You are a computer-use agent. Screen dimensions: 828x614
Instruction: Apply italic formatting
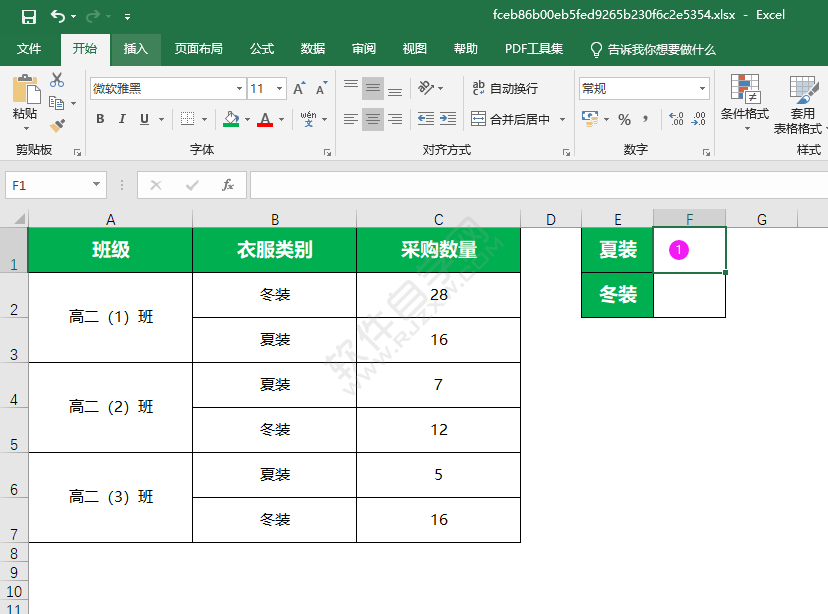[x=123, y=118]
